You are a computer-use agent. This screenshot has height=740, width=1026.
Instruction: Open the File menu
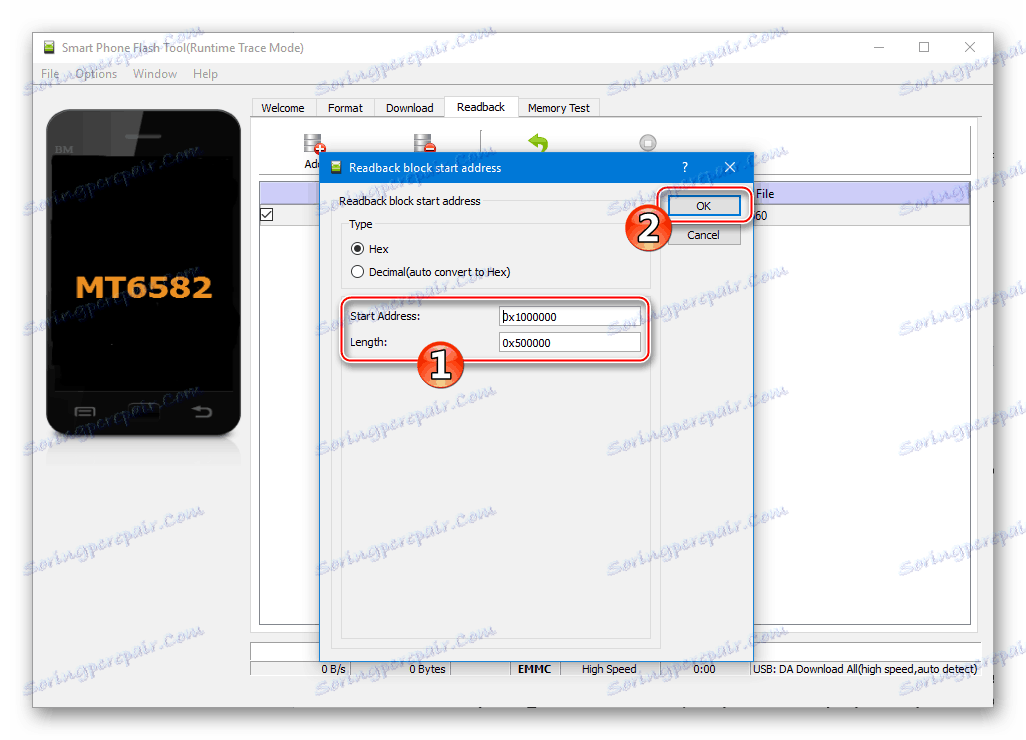point(49,73)
